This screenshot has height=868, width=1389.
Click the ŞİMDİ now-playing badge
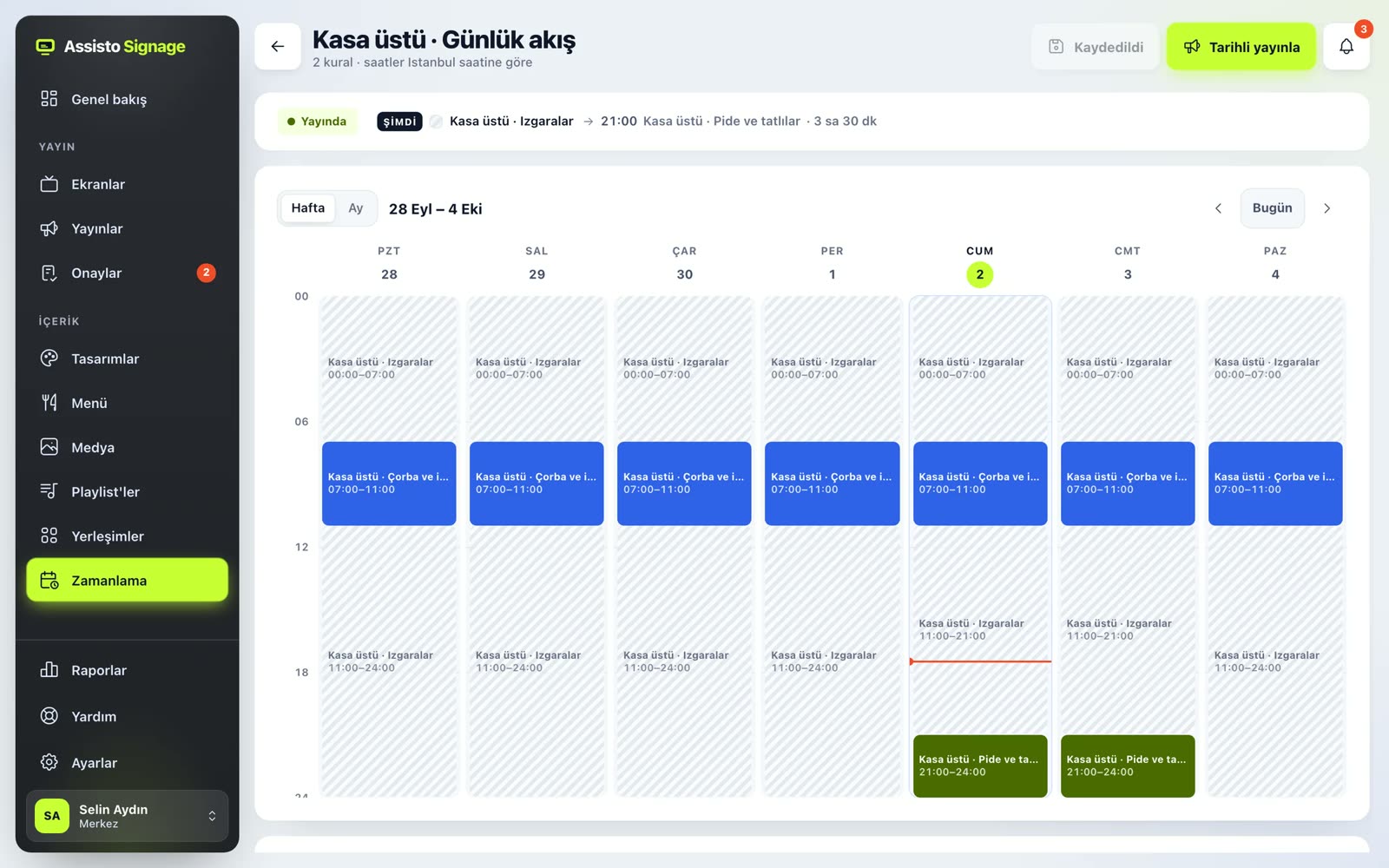[399, 122]
